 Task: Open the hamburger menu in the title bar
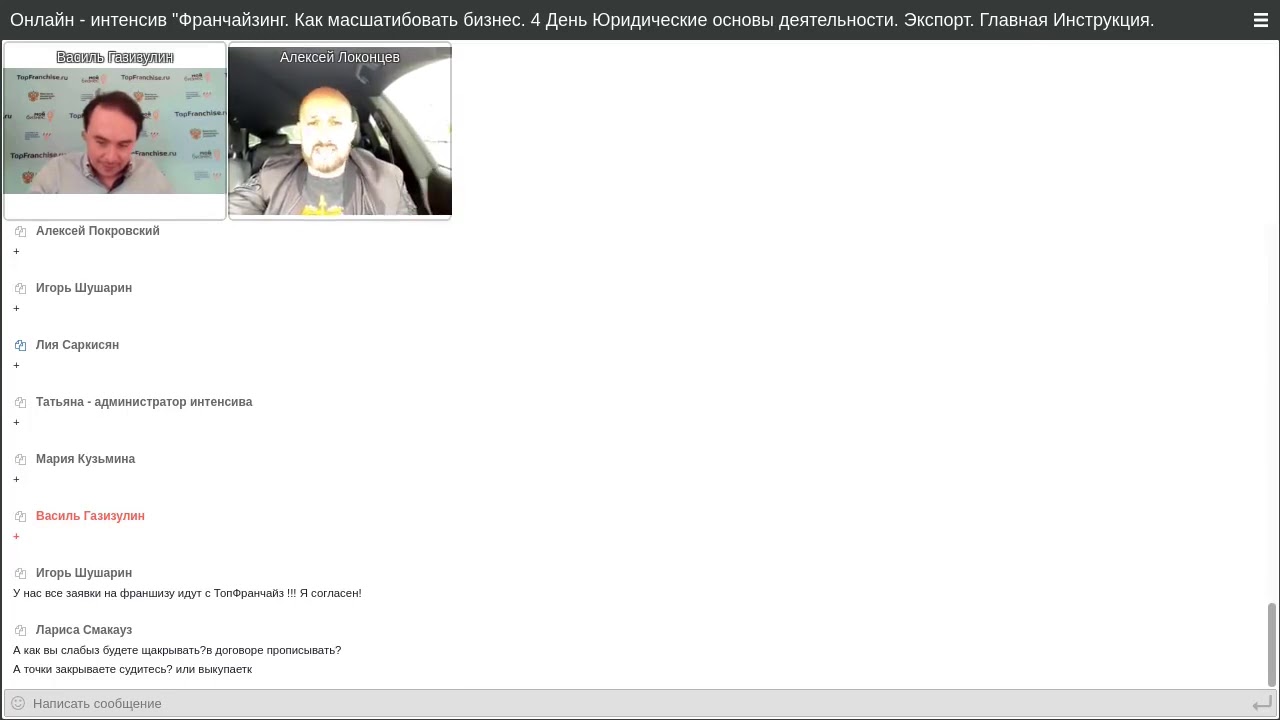pyautogui.click(x=1260, y=20)
